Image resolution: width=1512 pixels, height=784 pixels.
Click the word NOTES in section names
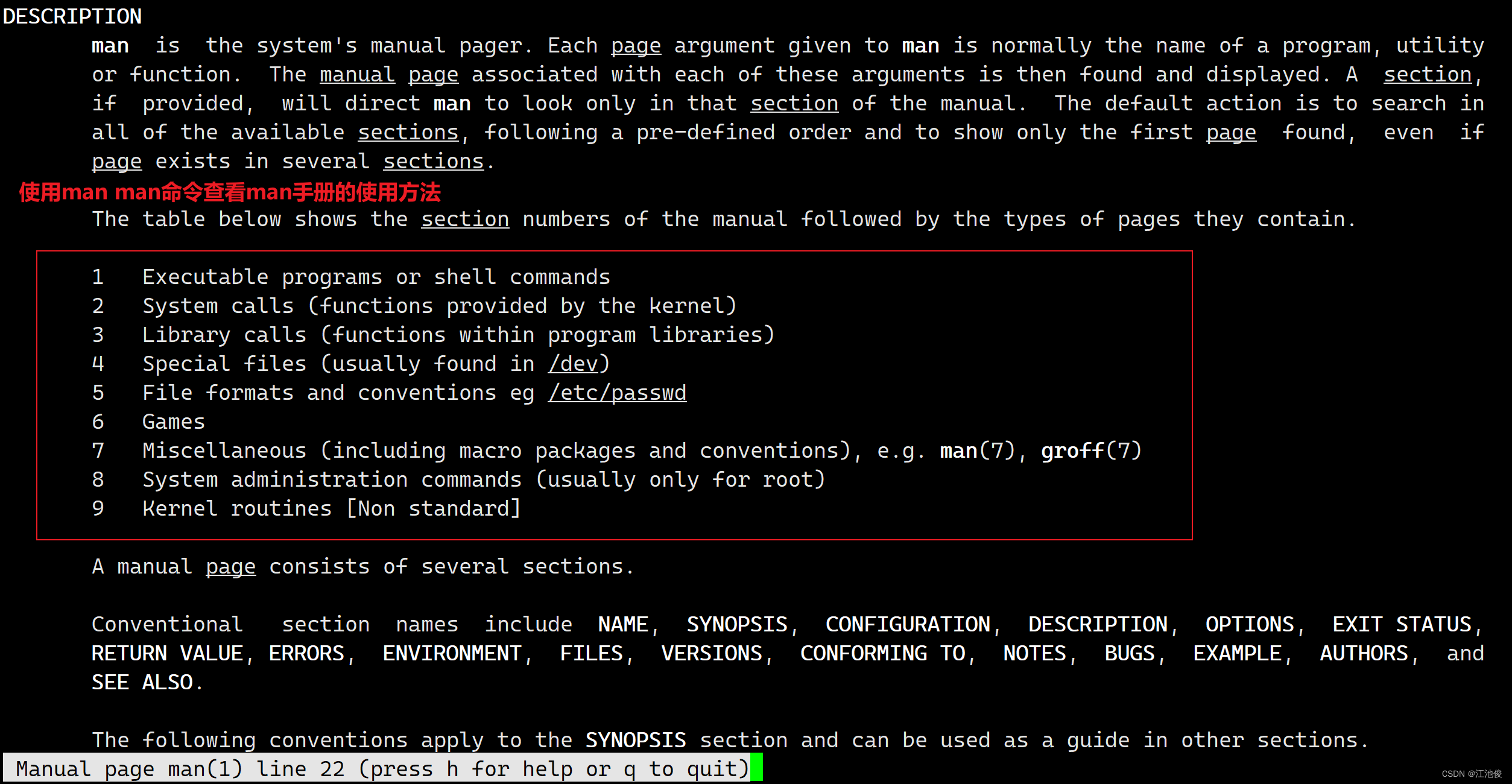click(1035, 653)
